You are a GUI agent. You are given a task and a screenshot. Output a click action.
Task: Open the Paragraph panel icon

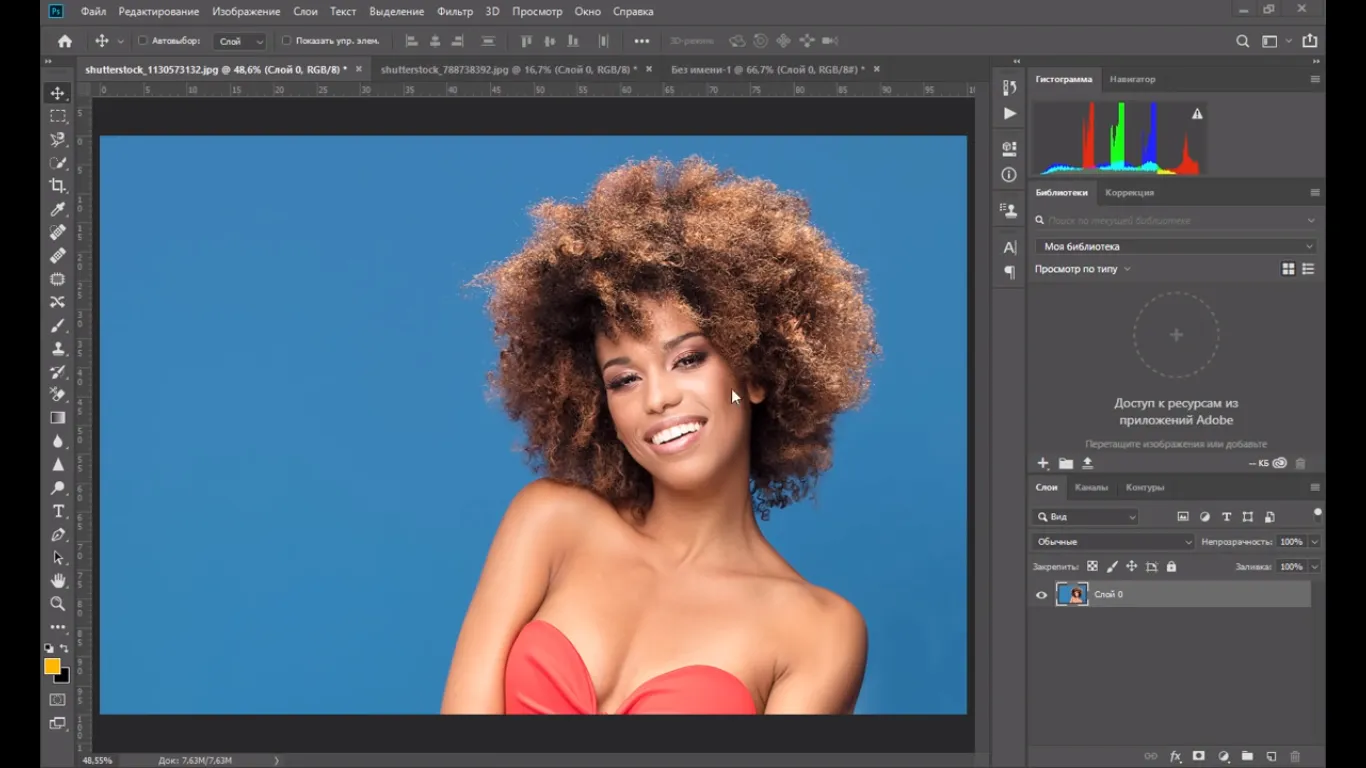point(1009,272)
